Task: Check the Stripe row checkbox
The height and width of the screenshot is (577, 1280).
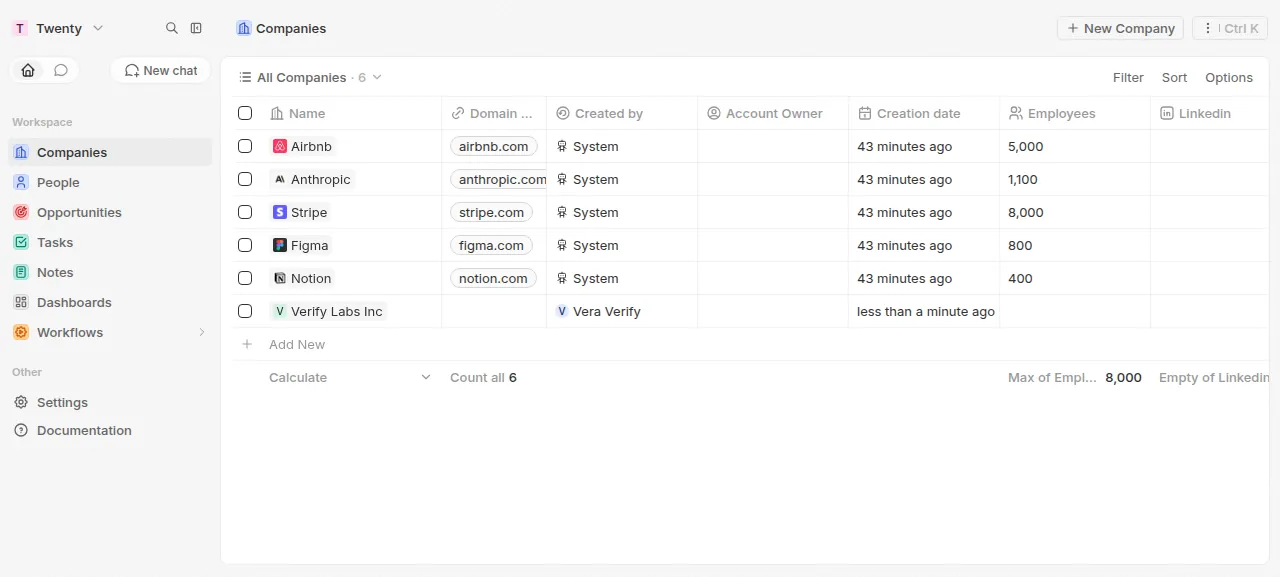Action: tap(245, 212)
